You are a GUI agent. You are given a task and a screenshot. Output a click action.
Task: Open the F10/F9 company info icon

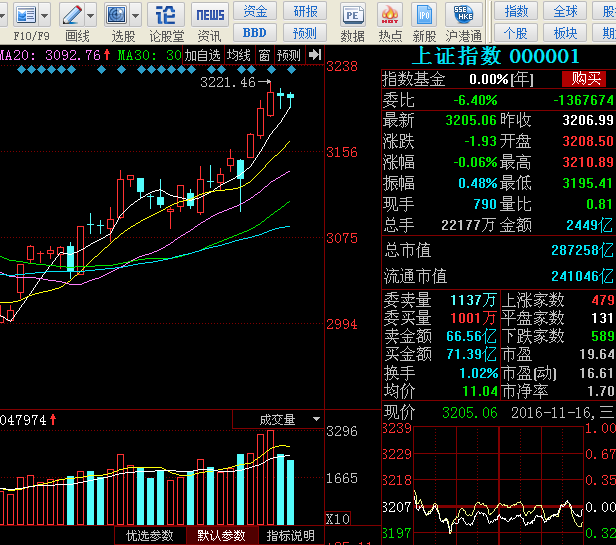26,15
